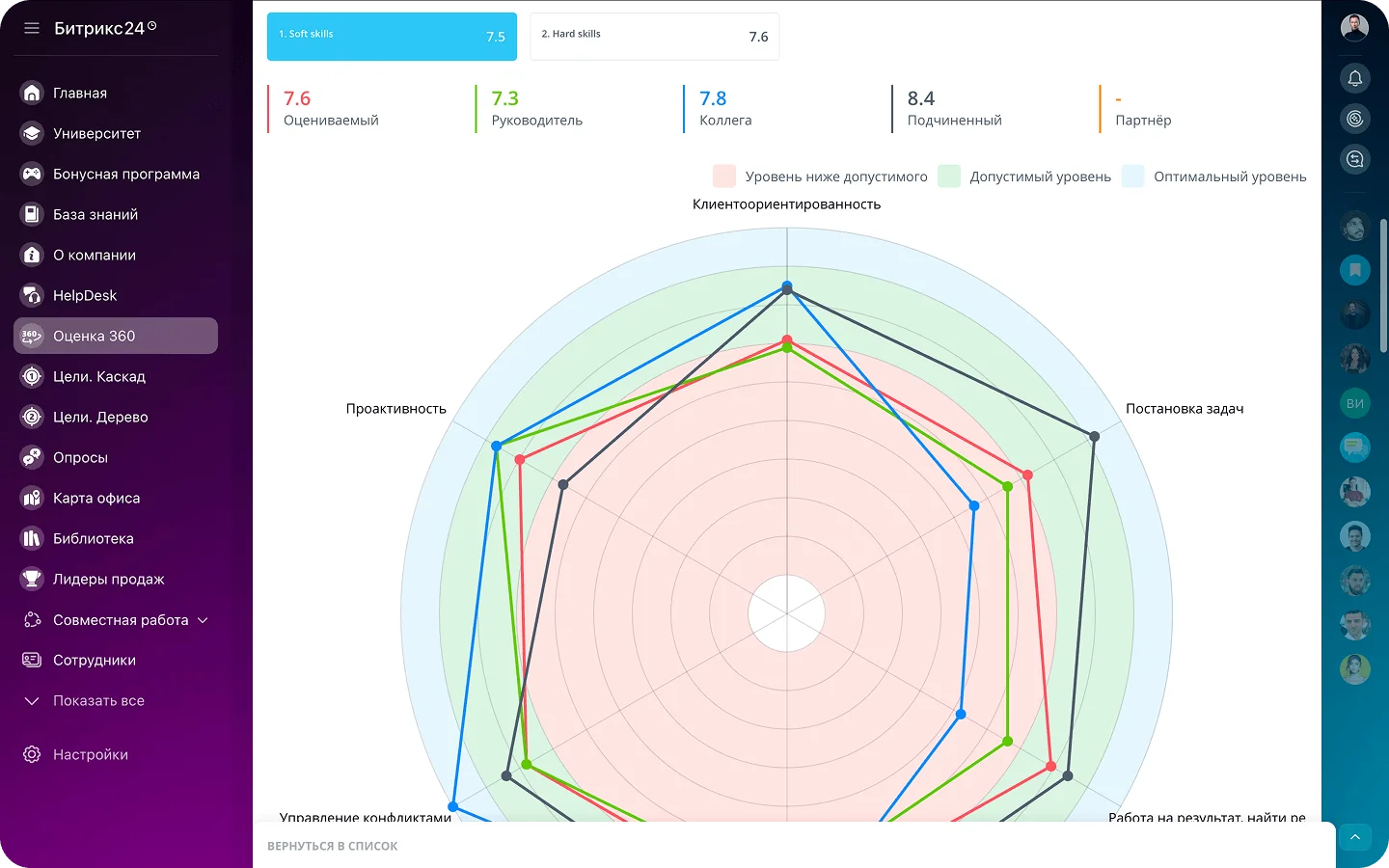Click the Оценка 360 icon

pyautogui.click(x=32, y=336)
